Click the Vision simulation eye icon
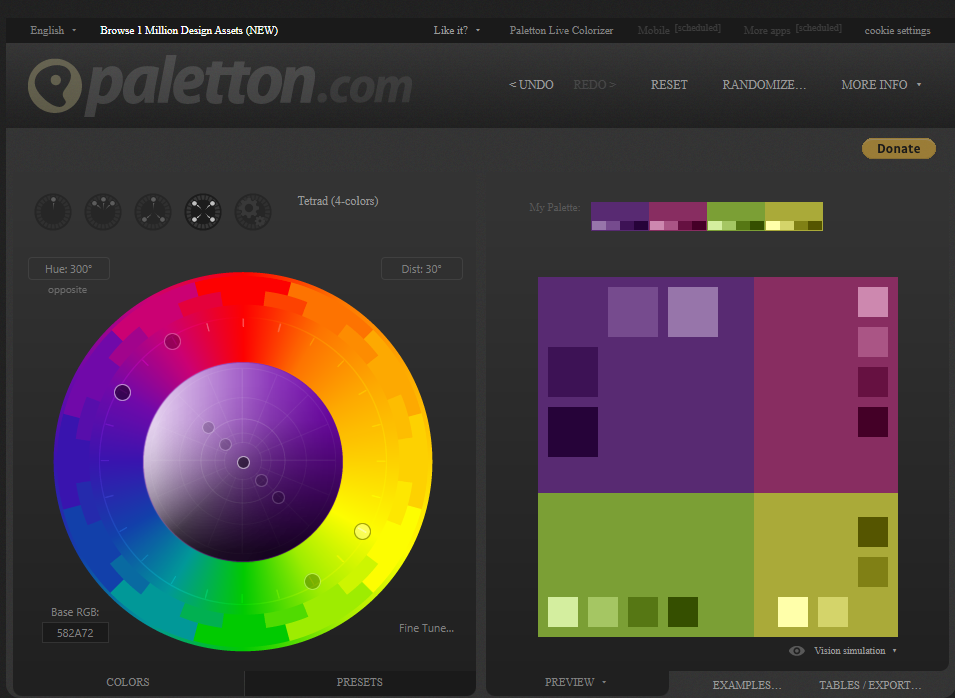 797,651
